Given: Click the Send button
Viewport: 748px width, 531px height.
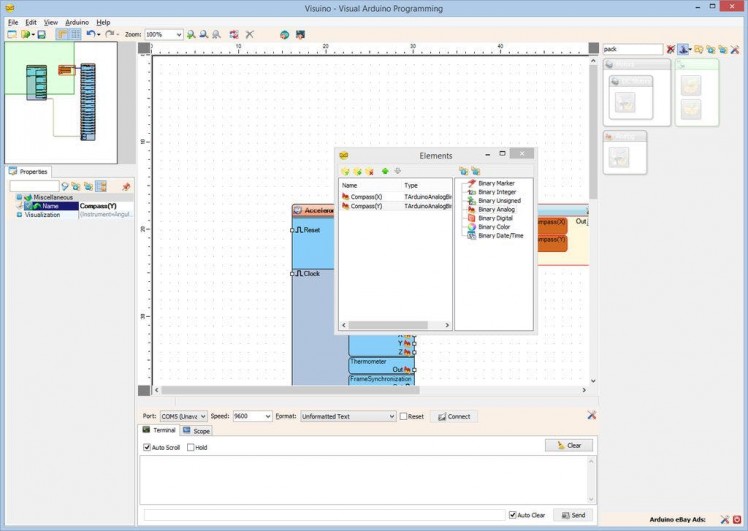Looking at the screenshot, I should (573, 515).
